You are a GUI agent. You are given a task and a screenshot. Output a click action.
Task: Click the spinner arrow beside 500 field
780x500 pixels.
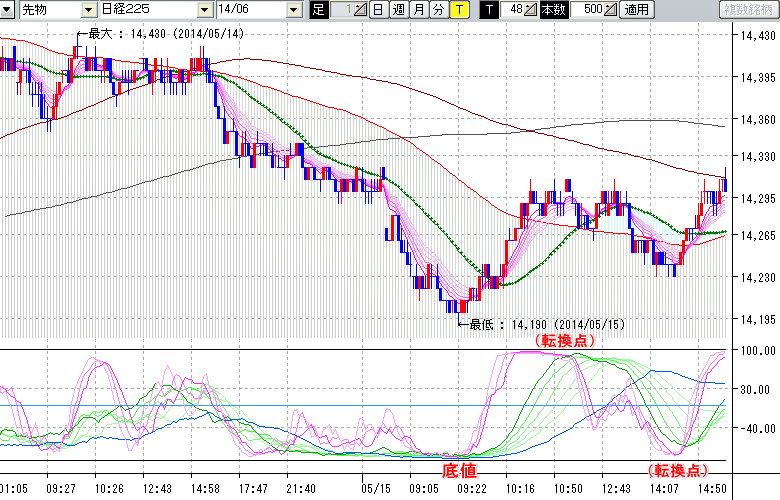coord(611,10)
